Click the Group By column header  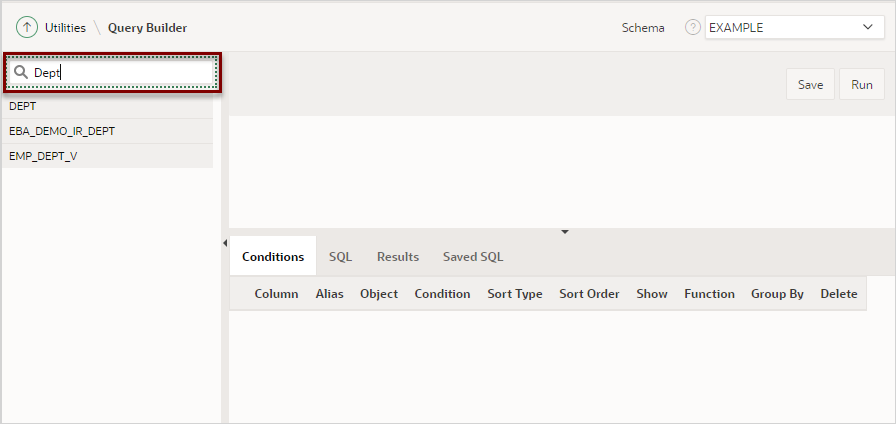(x=777, y=294)
